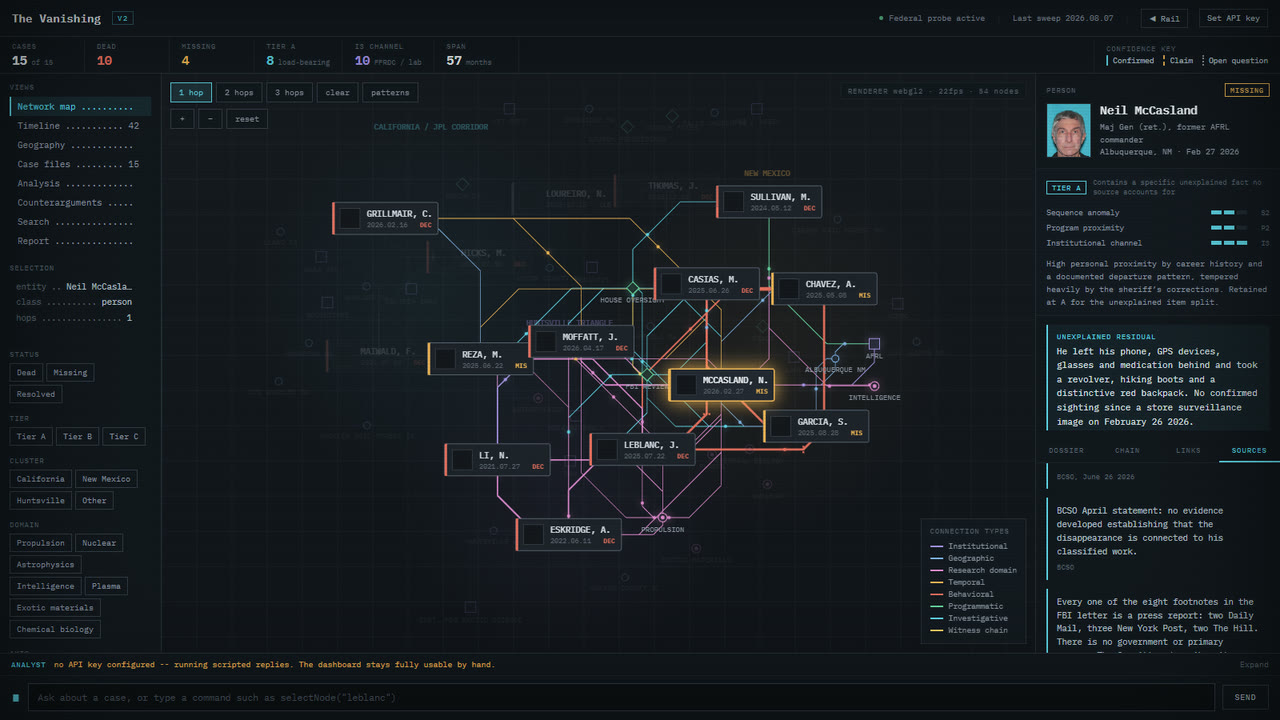1280x720 pixels.
Task: Enable the Resolved status filter
Action: [36, 394]
